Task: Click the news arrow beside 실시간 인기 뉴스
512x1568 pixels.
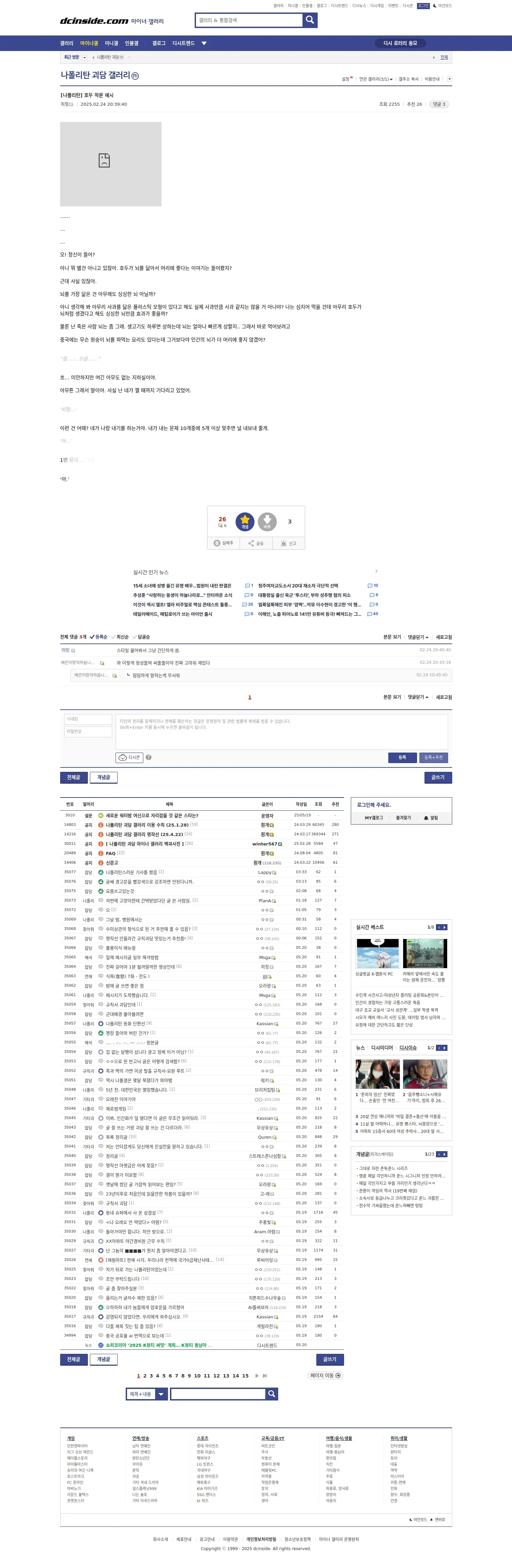Action: pos(376,571)
